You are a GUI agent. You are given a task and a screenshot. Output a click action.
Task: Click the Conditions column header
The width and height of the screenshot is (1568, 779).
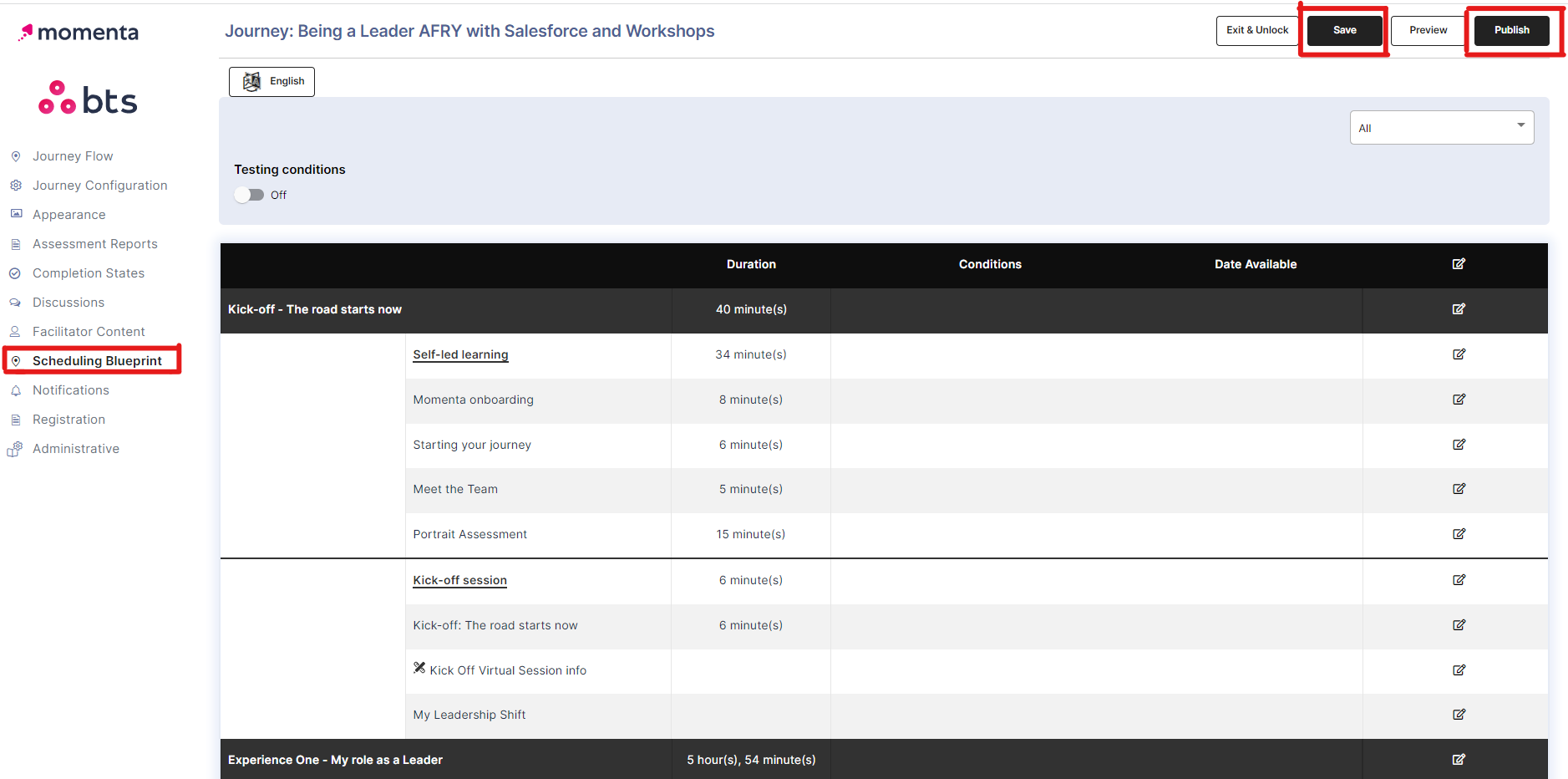click(x=990, y=264)
